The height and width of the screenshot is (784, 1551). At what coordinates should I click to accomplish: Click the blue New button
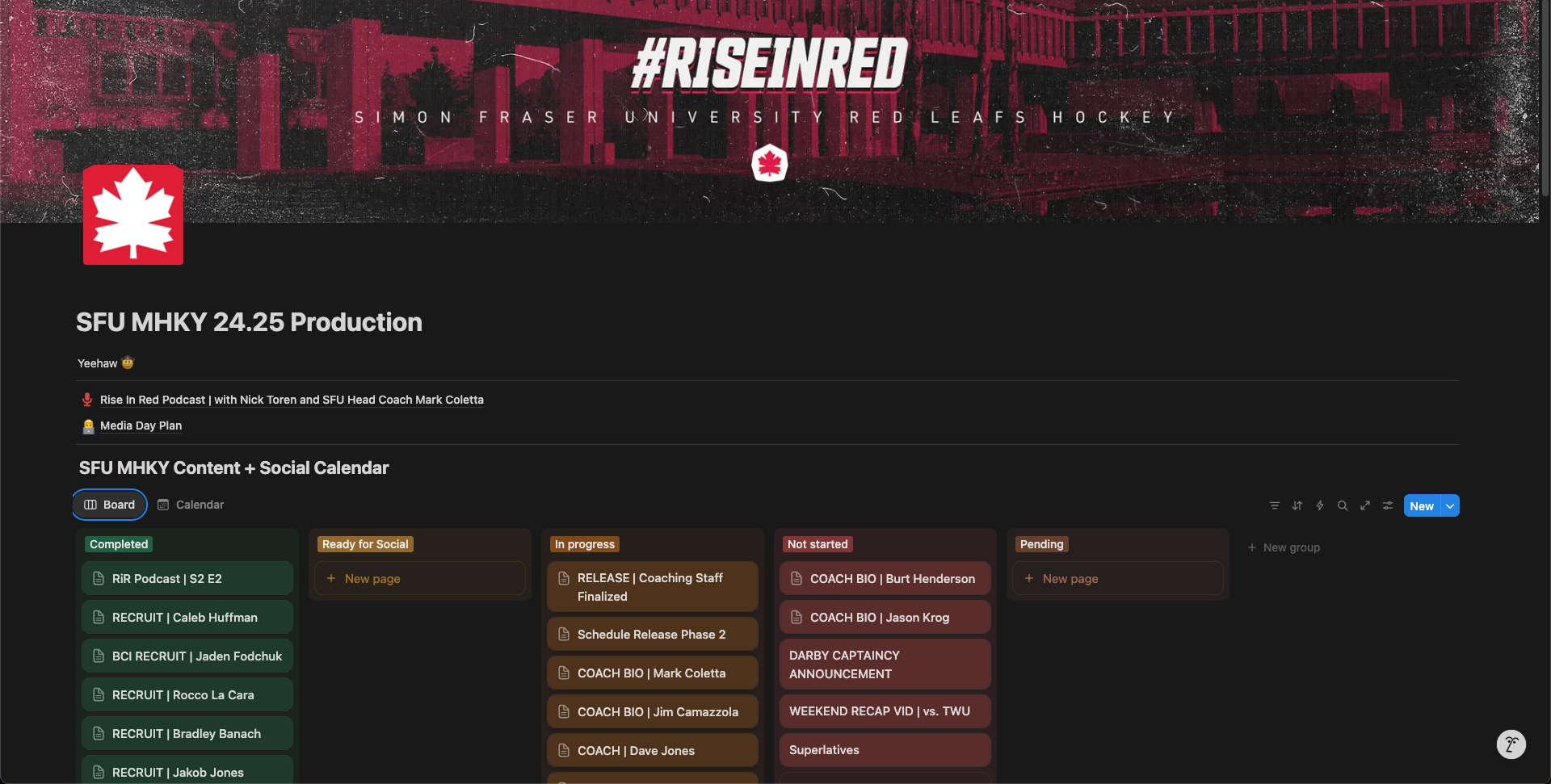[1422, 505]
